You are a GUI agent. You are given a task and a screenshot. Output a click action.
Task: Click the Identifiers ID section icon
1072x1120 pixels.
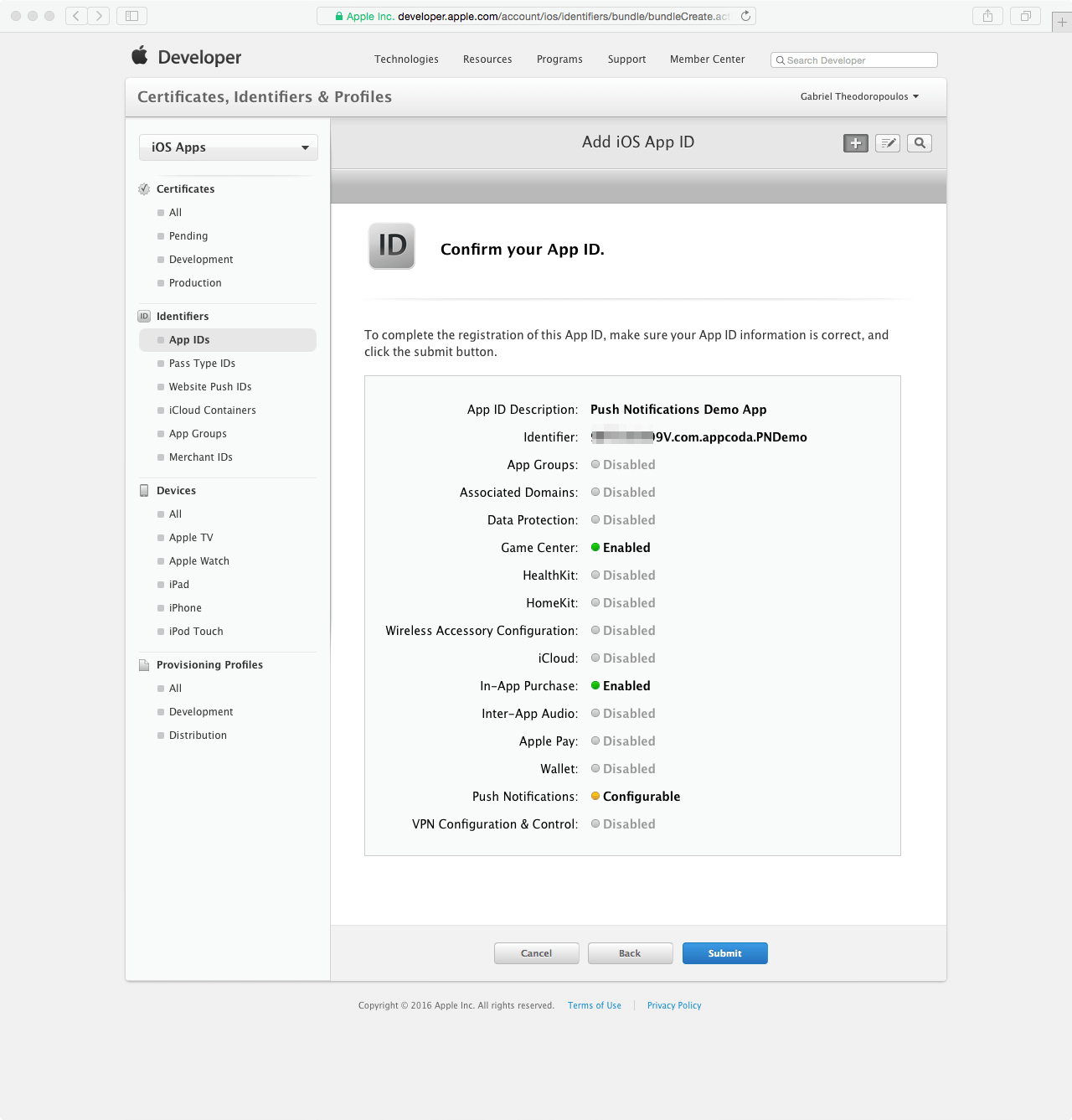pos(144,317)
